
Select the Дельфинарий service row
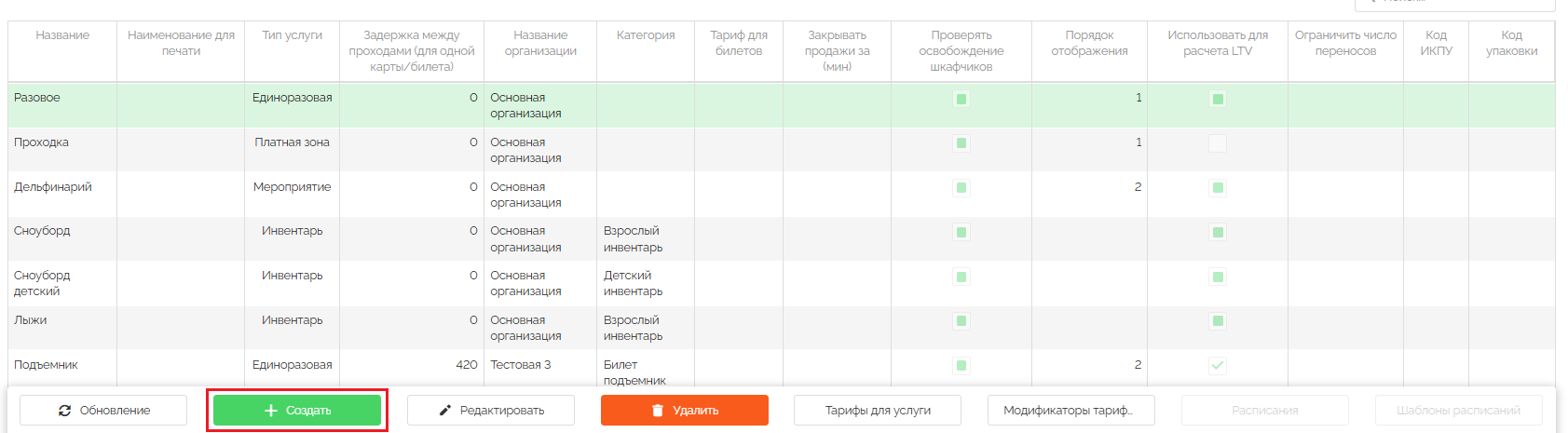point(53,187)
